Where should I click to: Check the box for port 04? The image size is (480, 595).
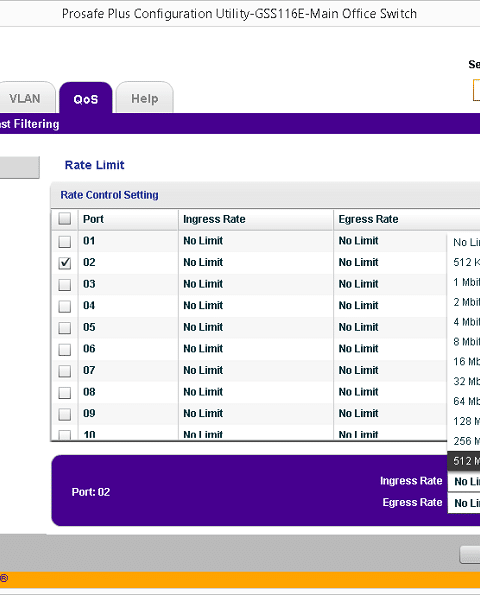[x=65, y=306]
